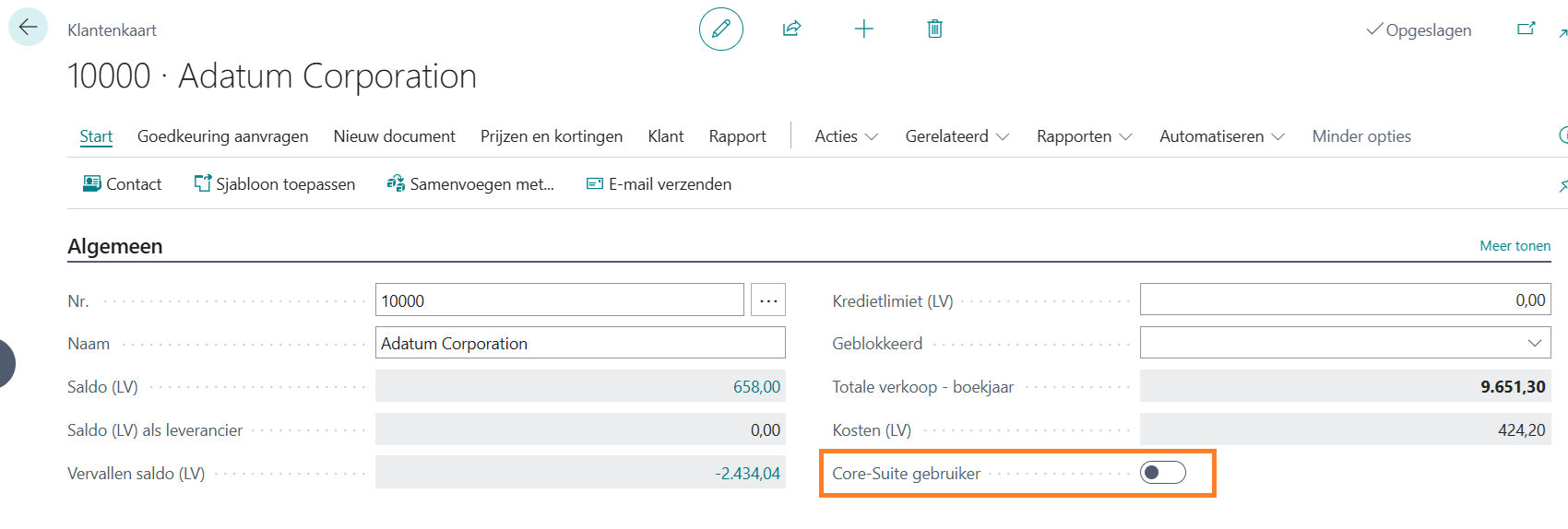This screenshot has height=529, width=1568.
Task: Expand the Acties dropdown menu
Action: [x=846, y=136]
